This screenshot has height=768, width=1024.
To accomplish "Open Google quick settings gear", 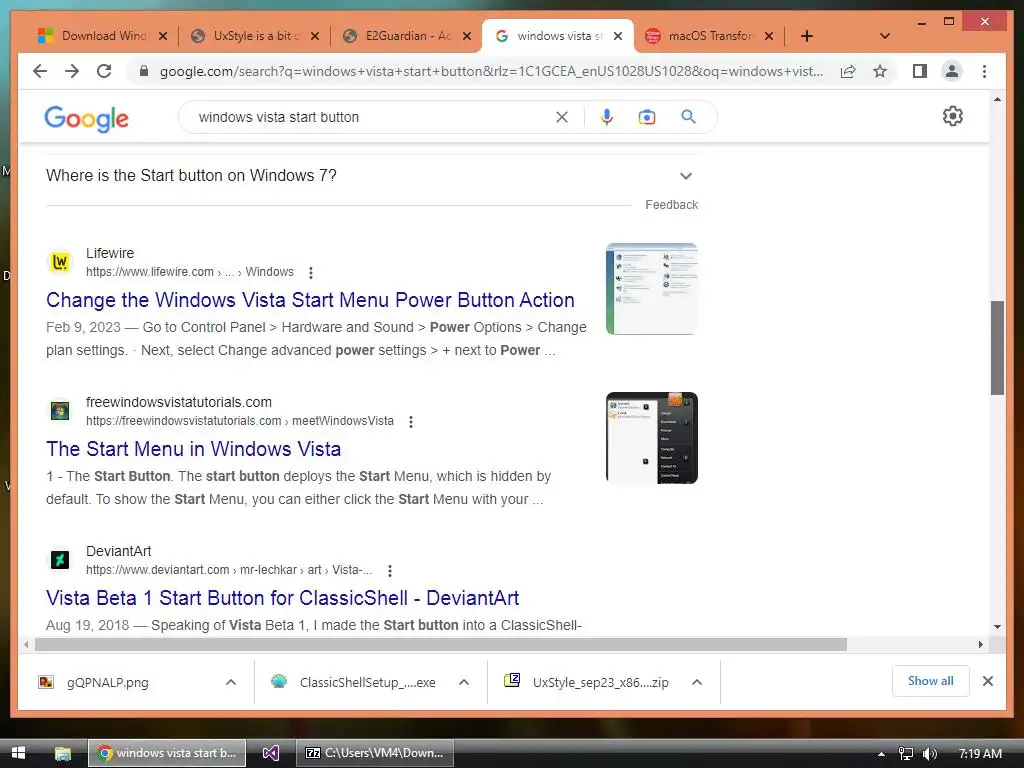I will pyautogui.click(x=953, y=116).
